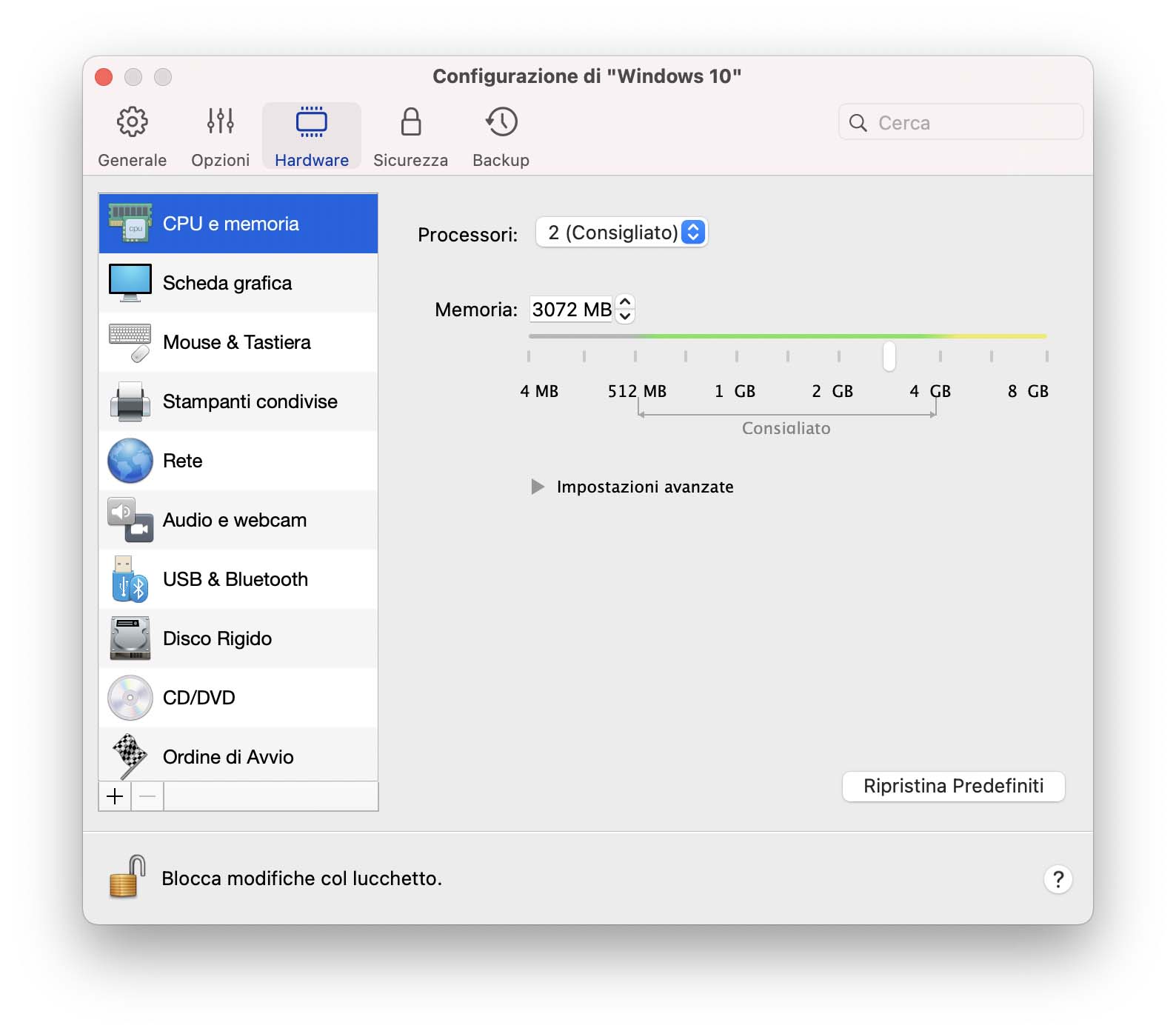Decrease memory with the stepper down arrow
Screen dimensions: 1176x1034
(625, 316)
